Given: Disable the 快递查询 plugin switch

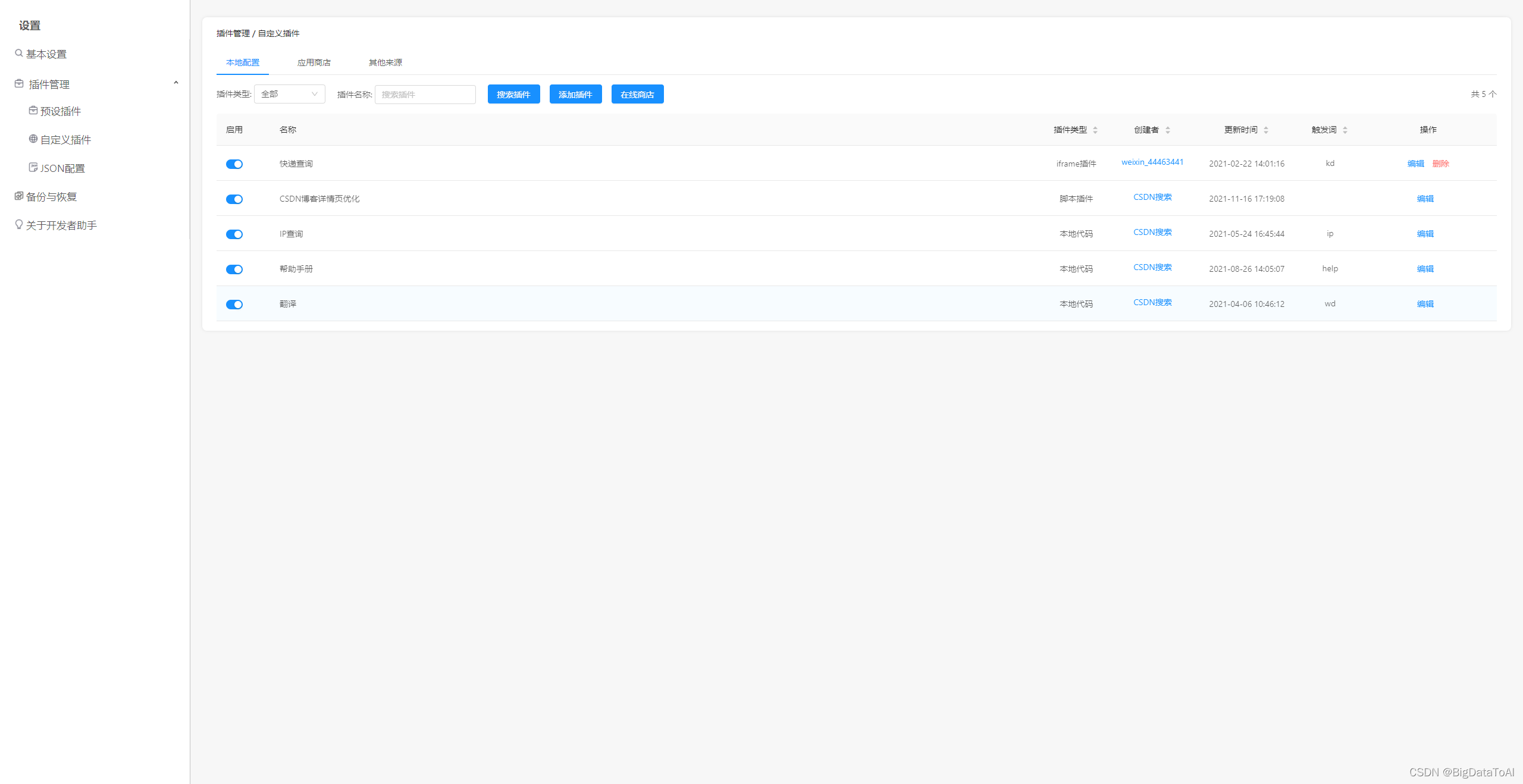Looking at the screenshot, I should (234, 164).
